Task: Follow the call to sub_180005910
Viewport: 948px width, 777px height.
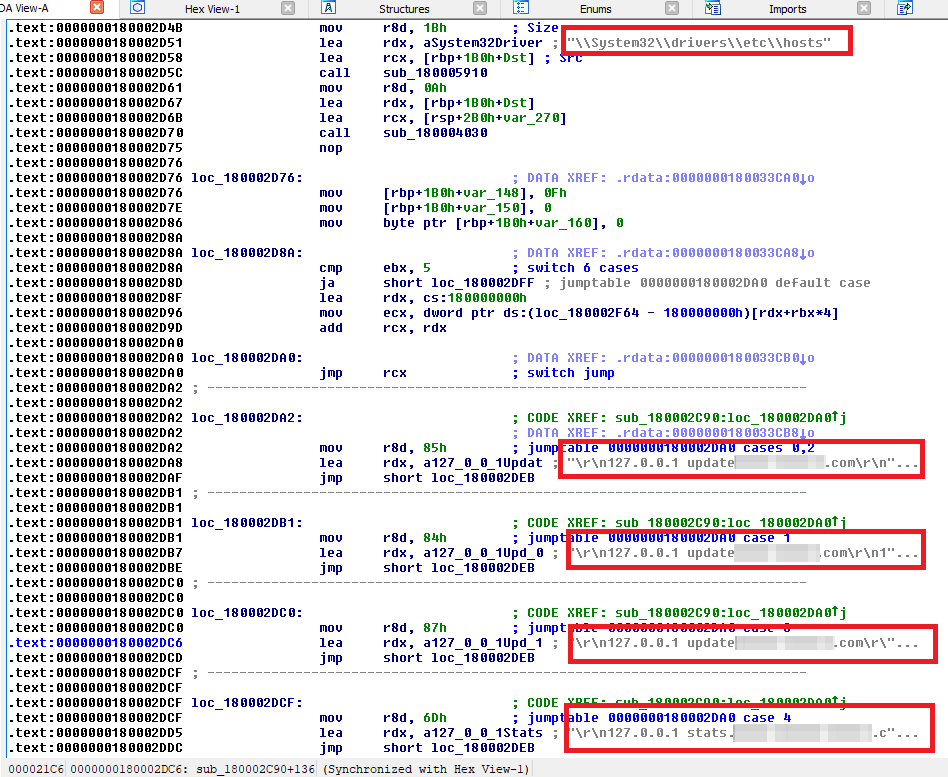Action: [435, 73]
